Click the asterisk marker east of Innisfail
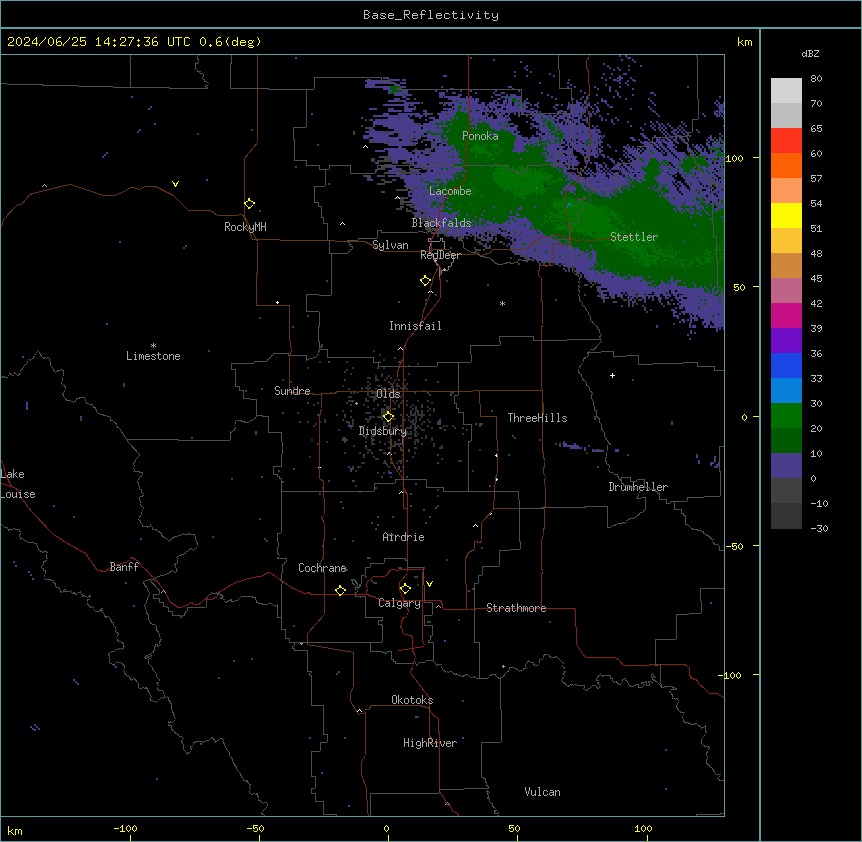Screen dimensions: 862x842 click(502, 304)
